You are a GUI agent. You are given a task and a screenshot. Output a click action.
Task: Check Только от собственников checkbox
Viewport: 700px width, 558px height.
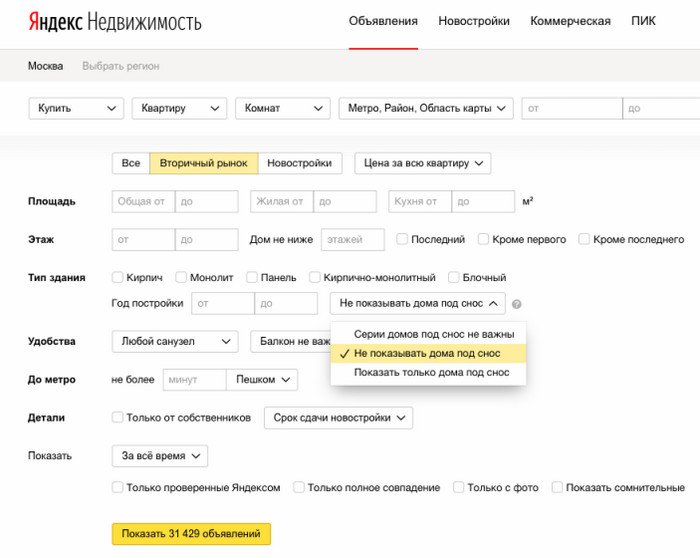pyautogui.click(x=117, y=417)
